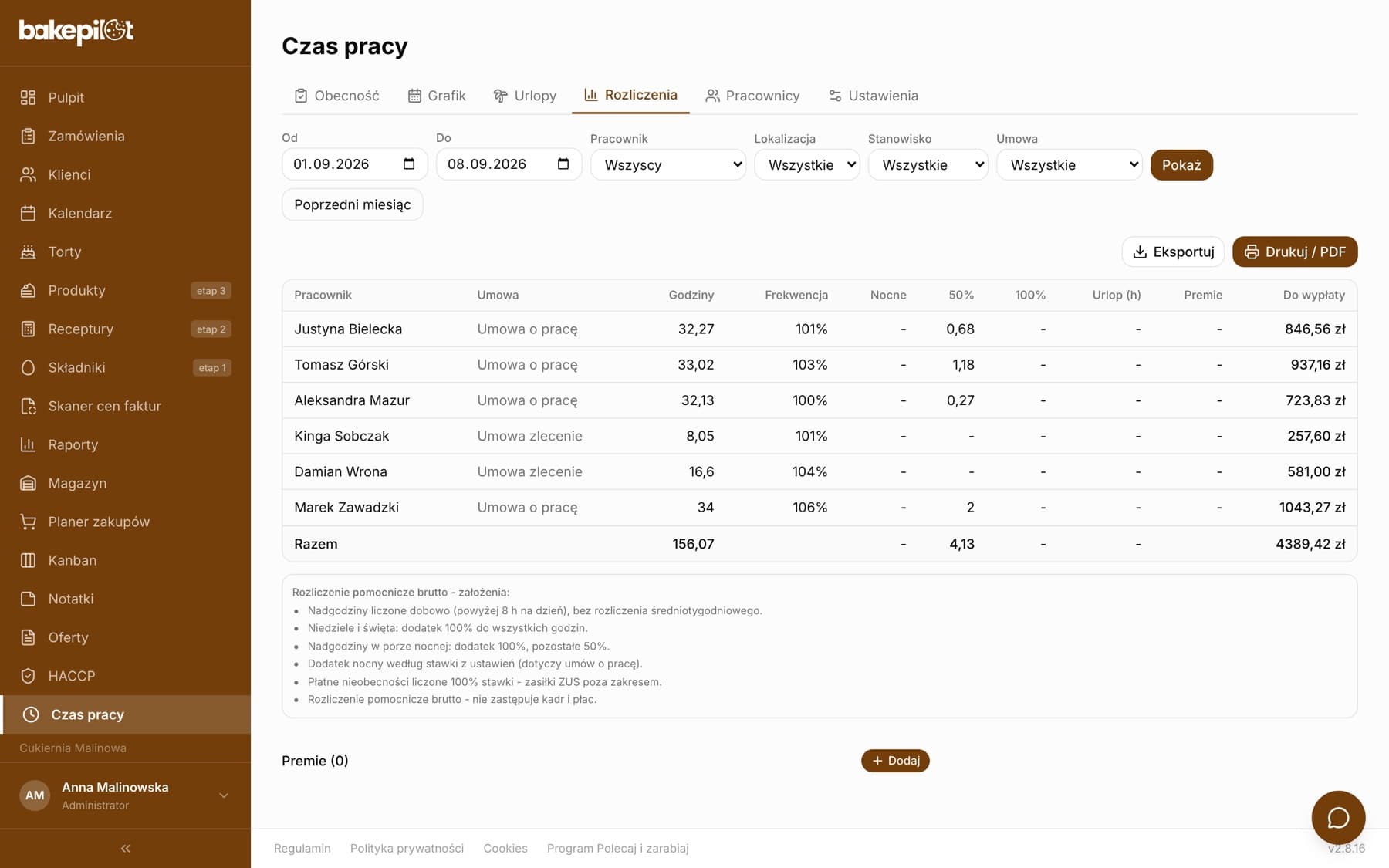Expand the Umowa filter dropdown

pos(1070,164)
